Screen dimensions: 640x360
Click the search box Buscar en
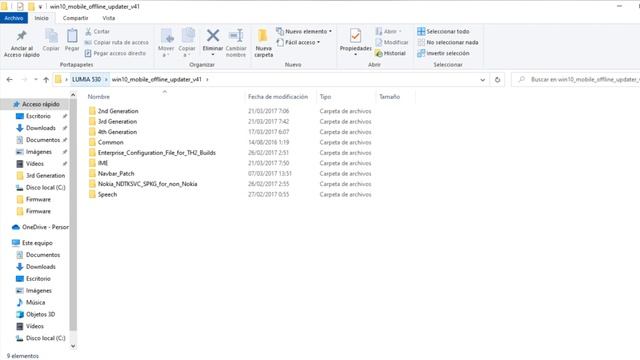(576, 80)
